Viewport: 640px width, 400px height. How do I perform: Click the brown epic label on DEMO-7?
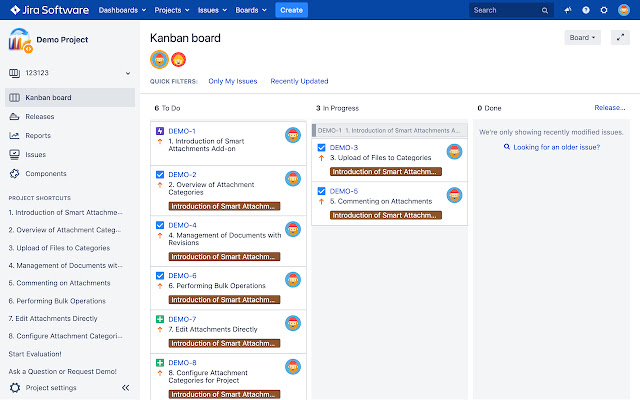[x=224, y=343]
